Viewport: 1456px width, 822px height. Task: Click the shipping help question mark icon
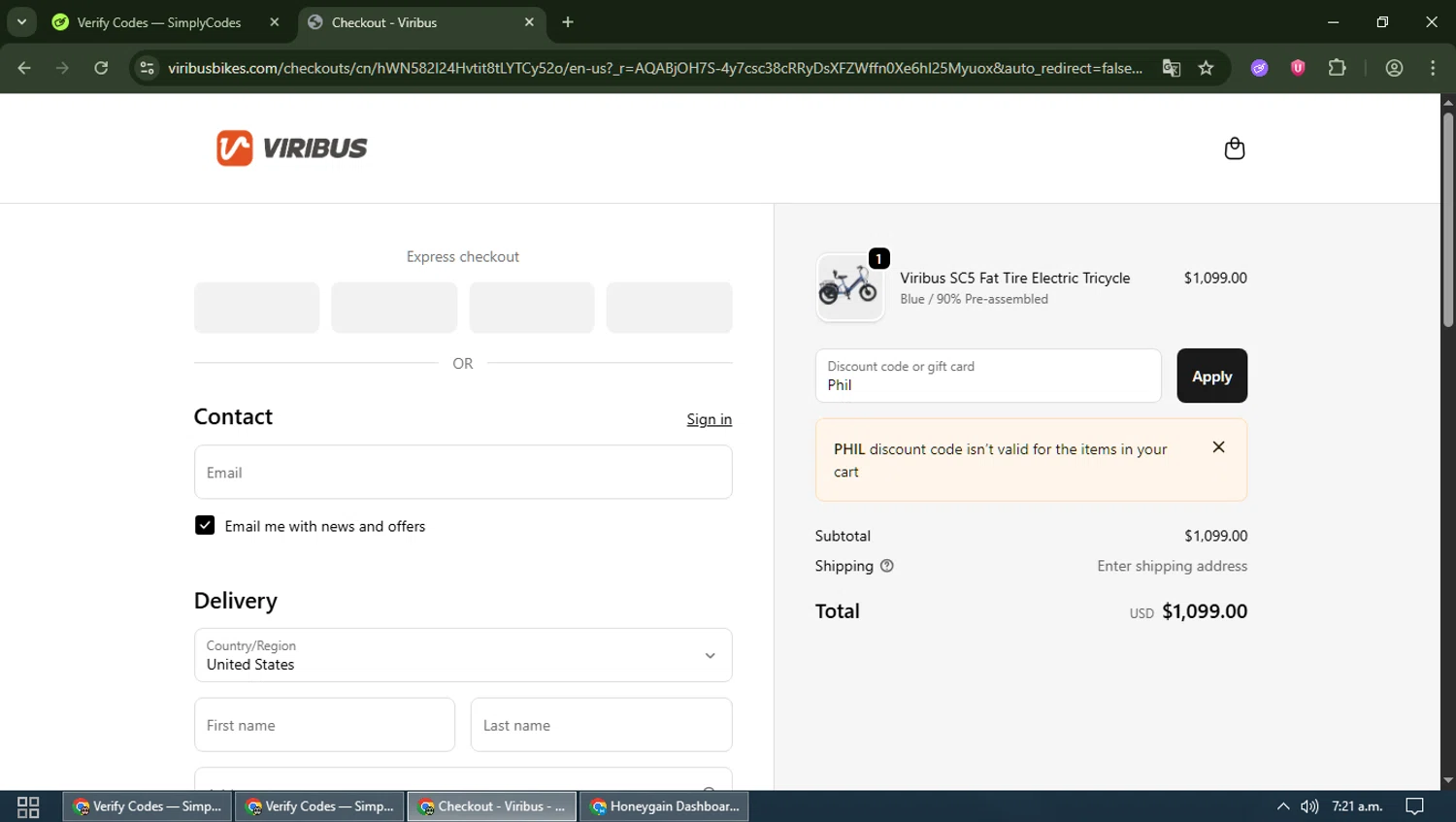(886, 566)
